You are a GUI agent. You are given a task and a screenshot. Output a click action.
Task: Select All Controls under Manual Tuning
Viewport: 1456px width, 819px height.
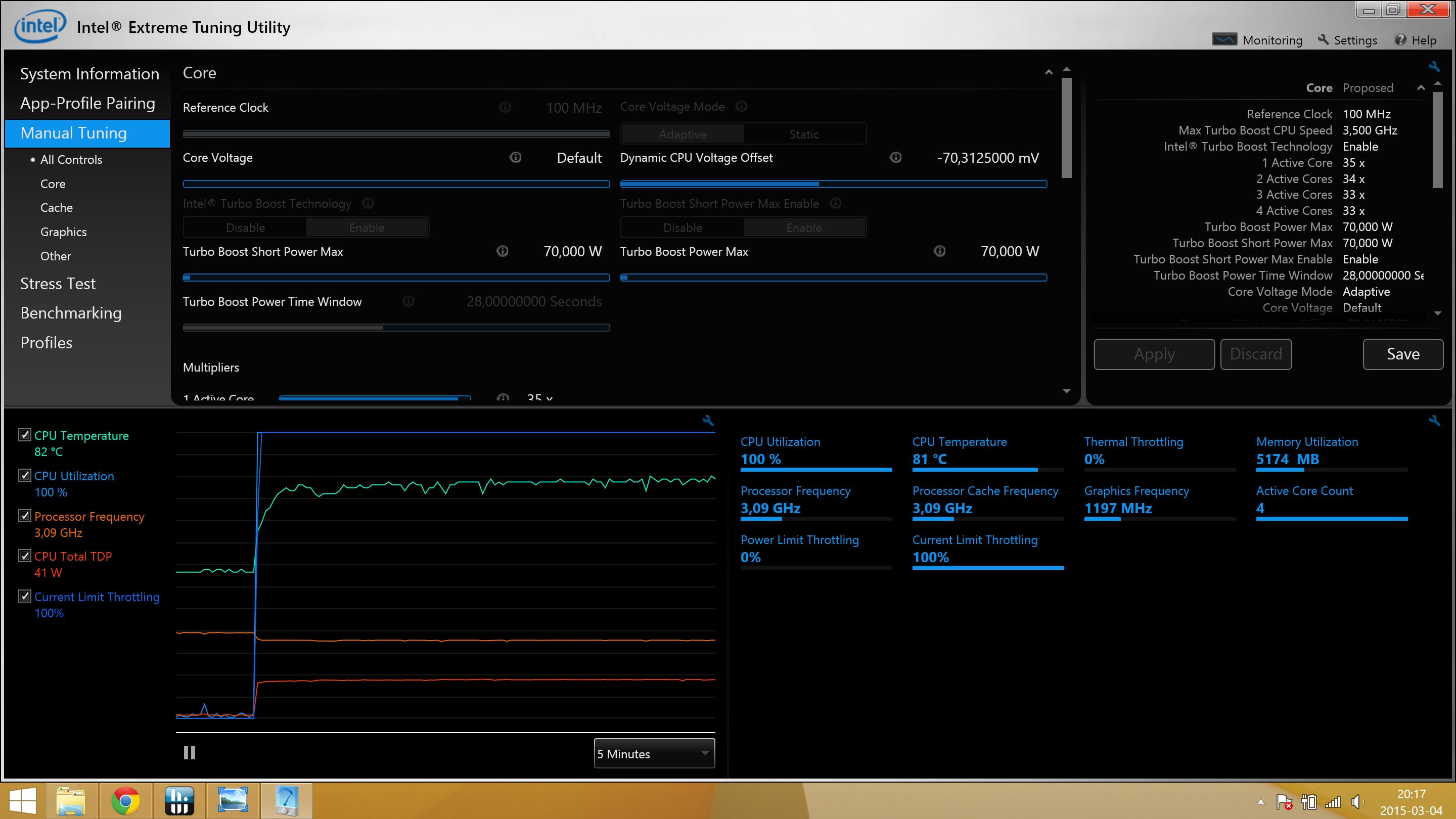click(71, 159)
